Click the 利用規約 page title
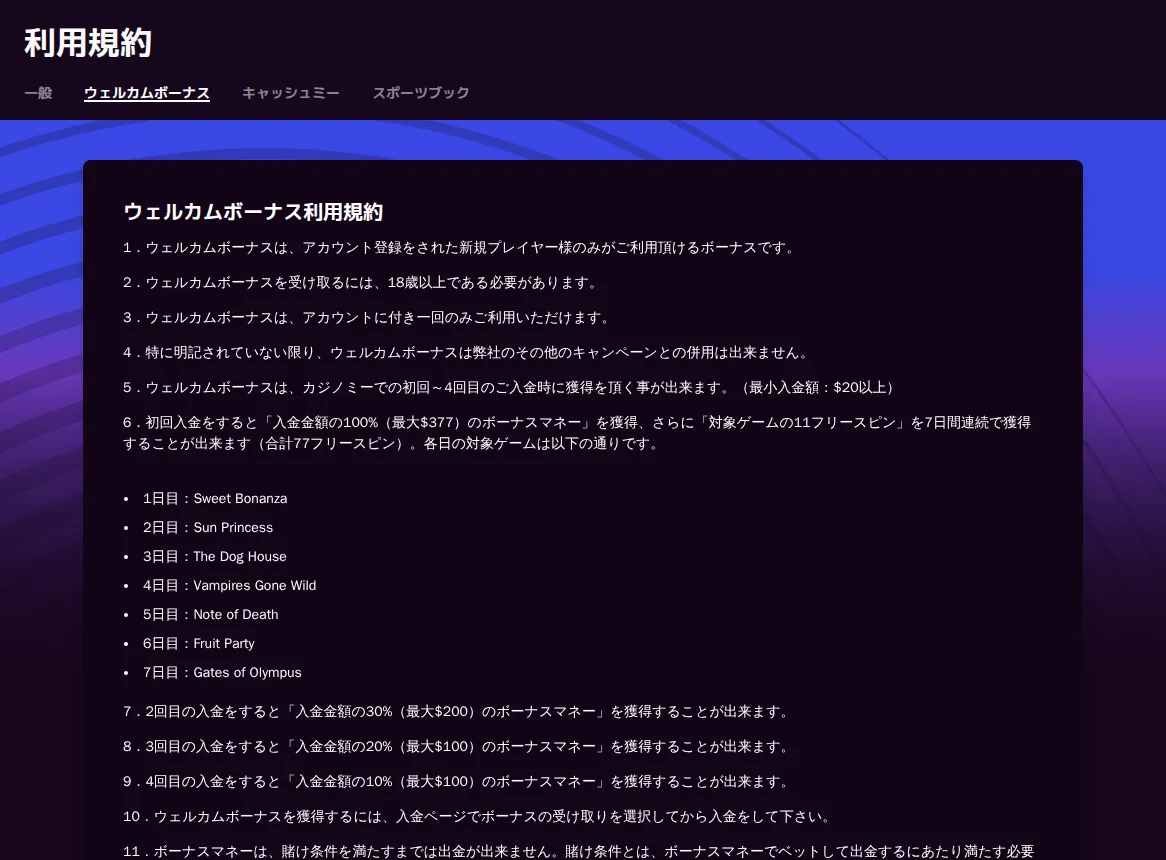Image resolution: width=1166 pixels, height=860 pixels. [88, 42]
